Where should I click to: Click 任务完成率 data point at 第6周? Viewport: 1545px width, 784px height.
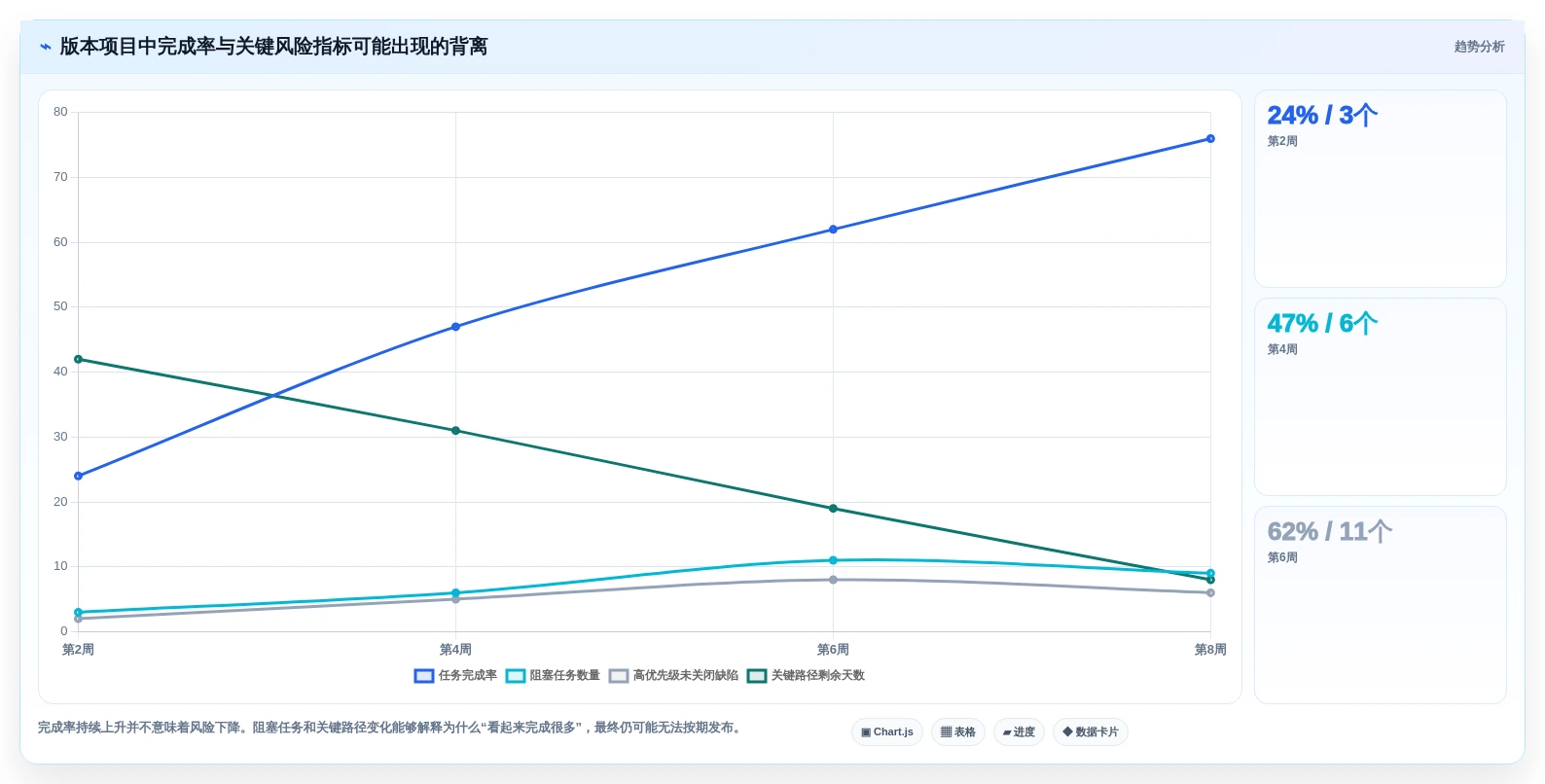[833, 230]
